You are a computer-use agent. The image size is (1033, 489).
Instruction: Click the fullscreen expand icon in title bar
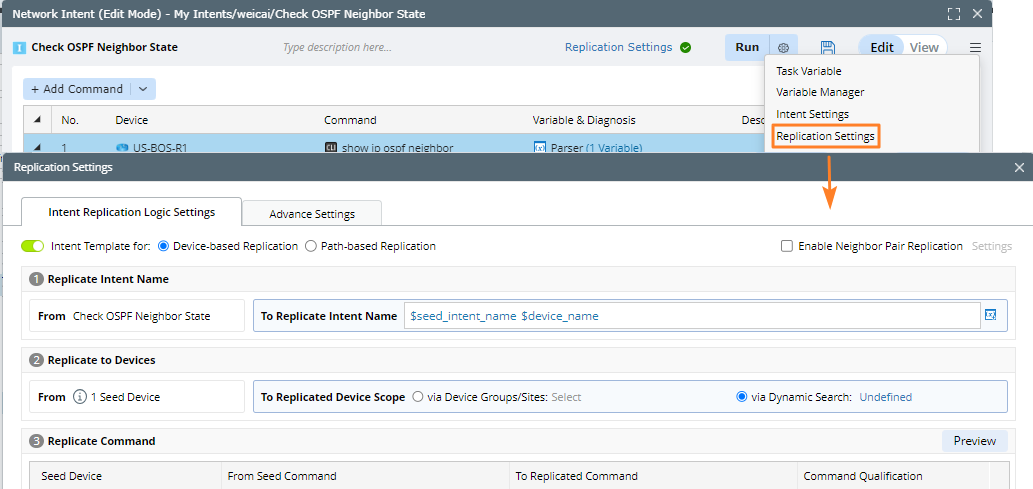[954, 14]
